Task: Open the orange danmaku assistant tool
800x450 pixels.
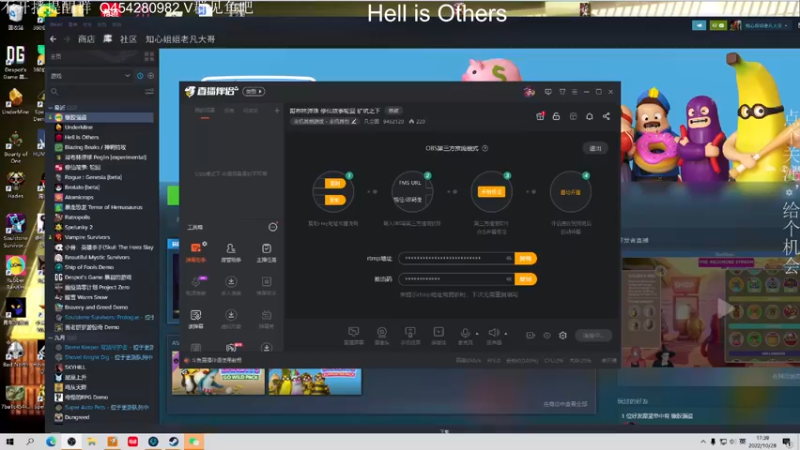Action: tap(196, 252)
